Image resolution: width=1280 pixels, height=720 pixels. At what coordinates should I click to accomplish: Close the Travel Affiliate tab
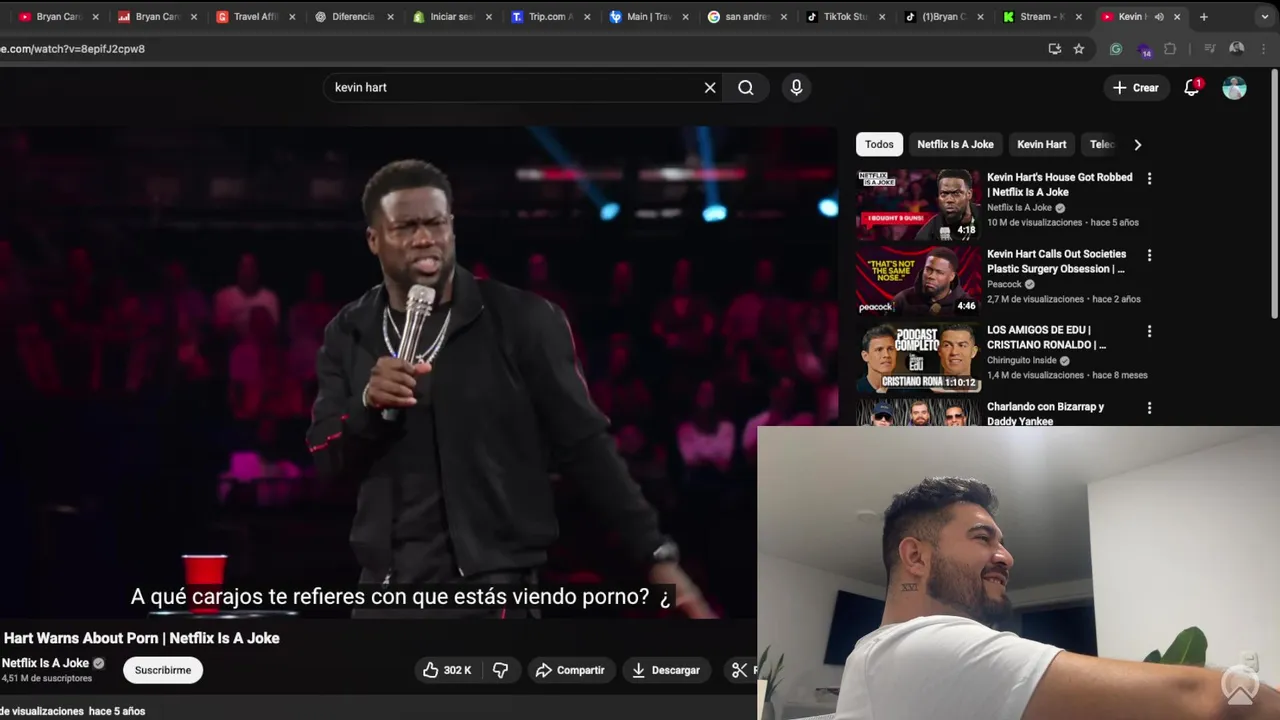[292, 17]
